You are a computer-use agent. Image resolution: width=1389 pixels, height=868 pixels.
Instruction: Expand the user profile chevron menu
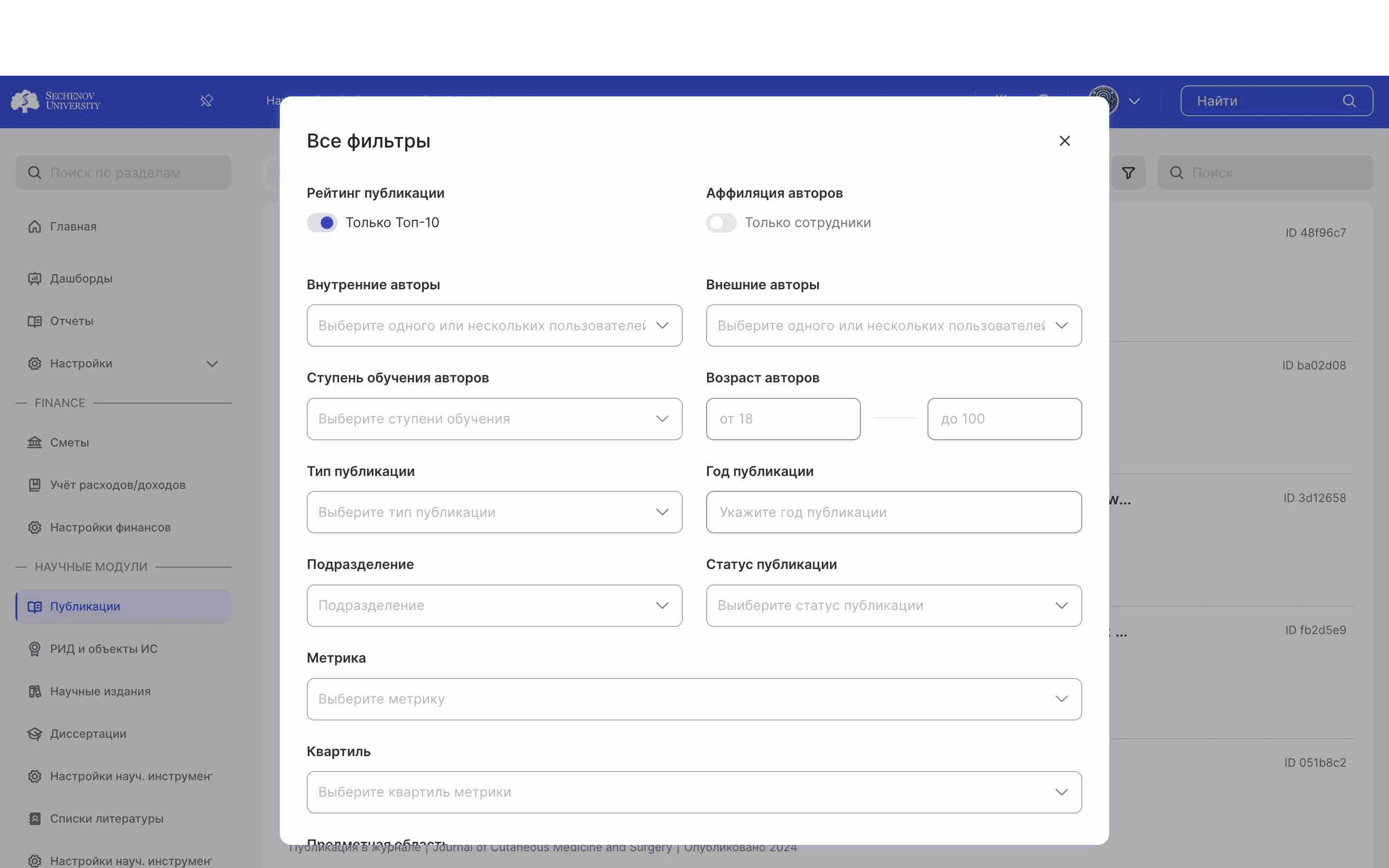[1134, 101]
